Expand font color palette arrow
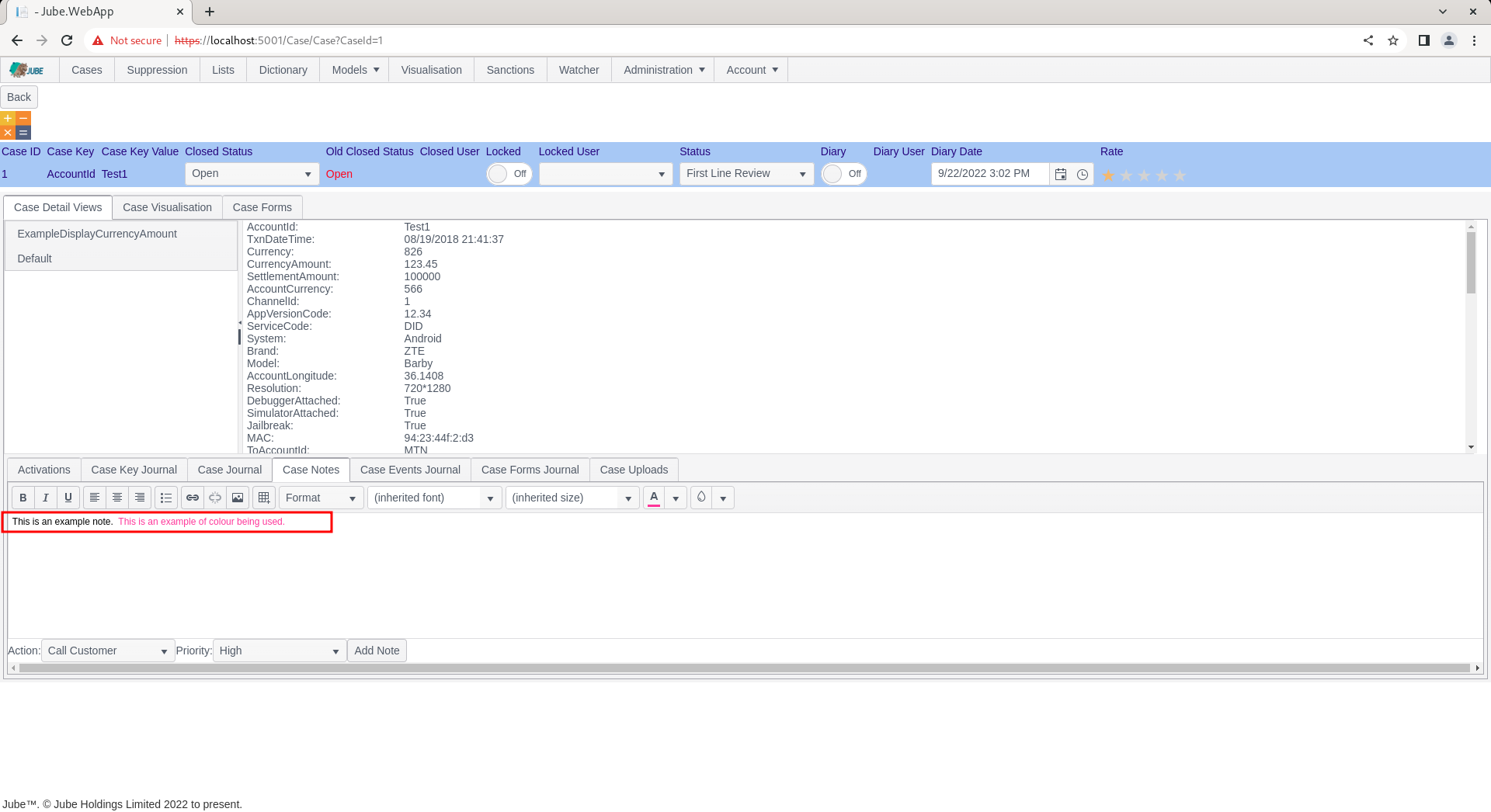This screenshot has width=1491, height=812. click(676, 498)
